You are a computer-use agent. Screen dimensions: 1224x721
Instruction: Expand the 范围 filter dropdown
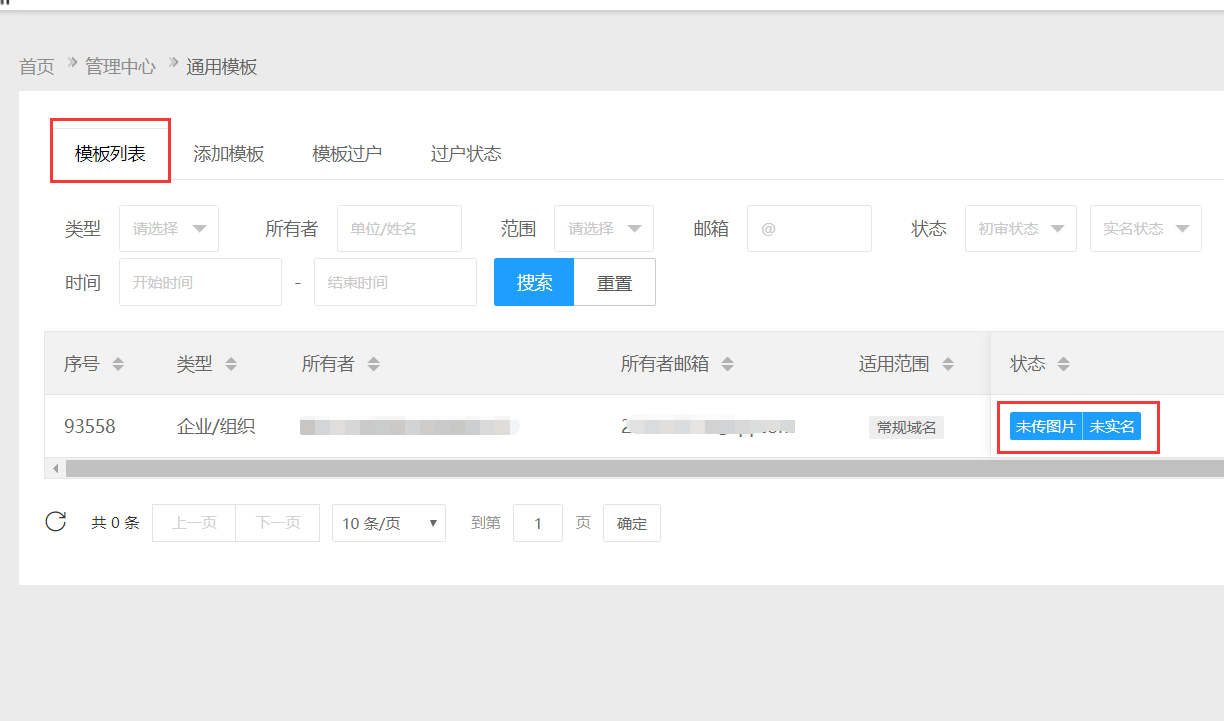point(604,228)
